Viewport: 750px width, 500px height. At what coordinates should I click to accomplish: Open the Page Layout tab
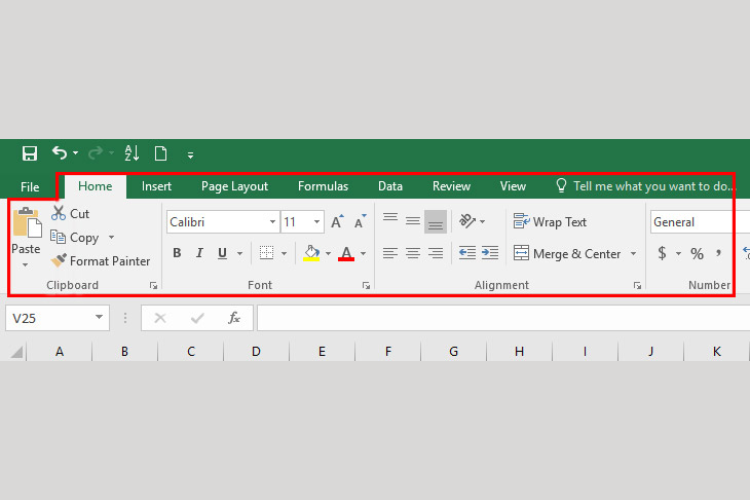pyautogui.click(x=234, y=186)
